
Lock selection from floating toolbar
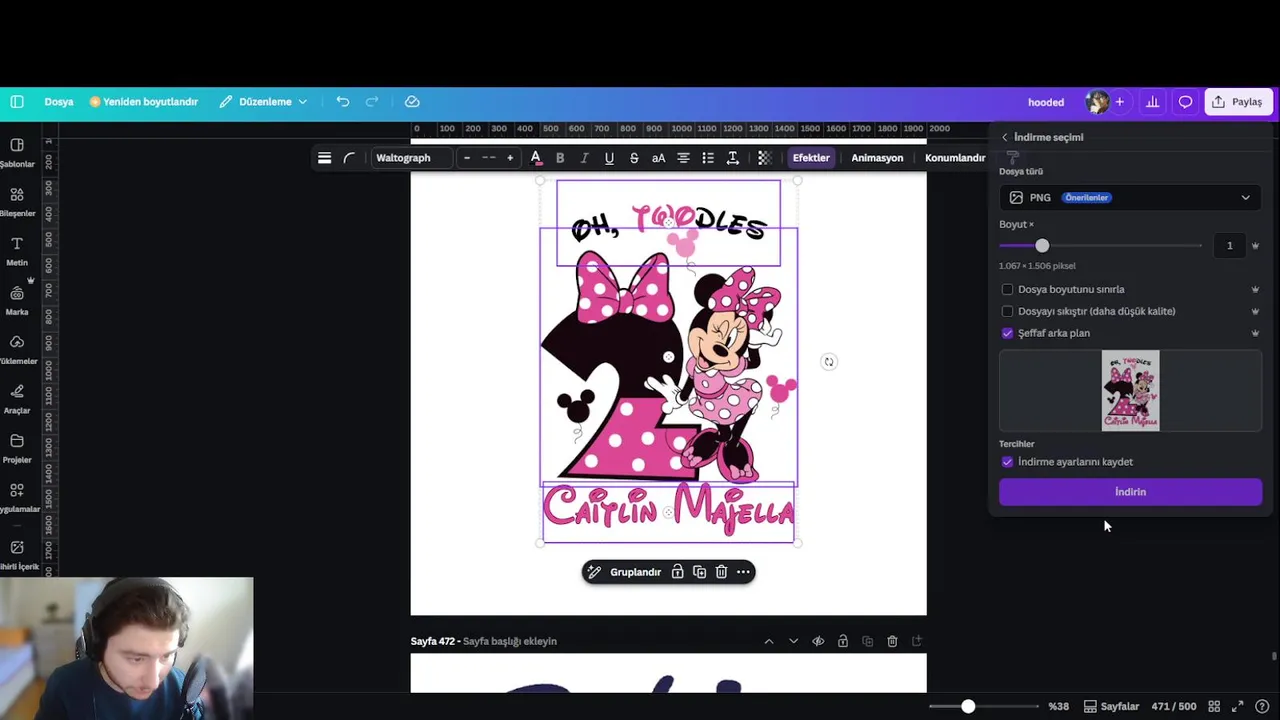click(x=677, y=572)
